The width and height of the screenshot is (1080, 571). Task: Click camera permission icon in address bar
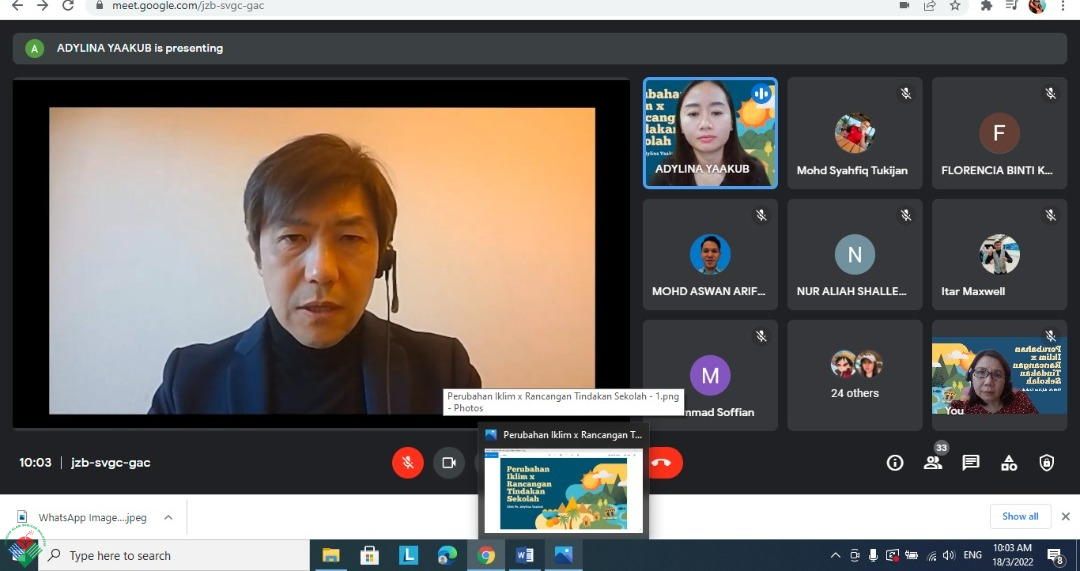pyautogui.click(x=904, y=6)
